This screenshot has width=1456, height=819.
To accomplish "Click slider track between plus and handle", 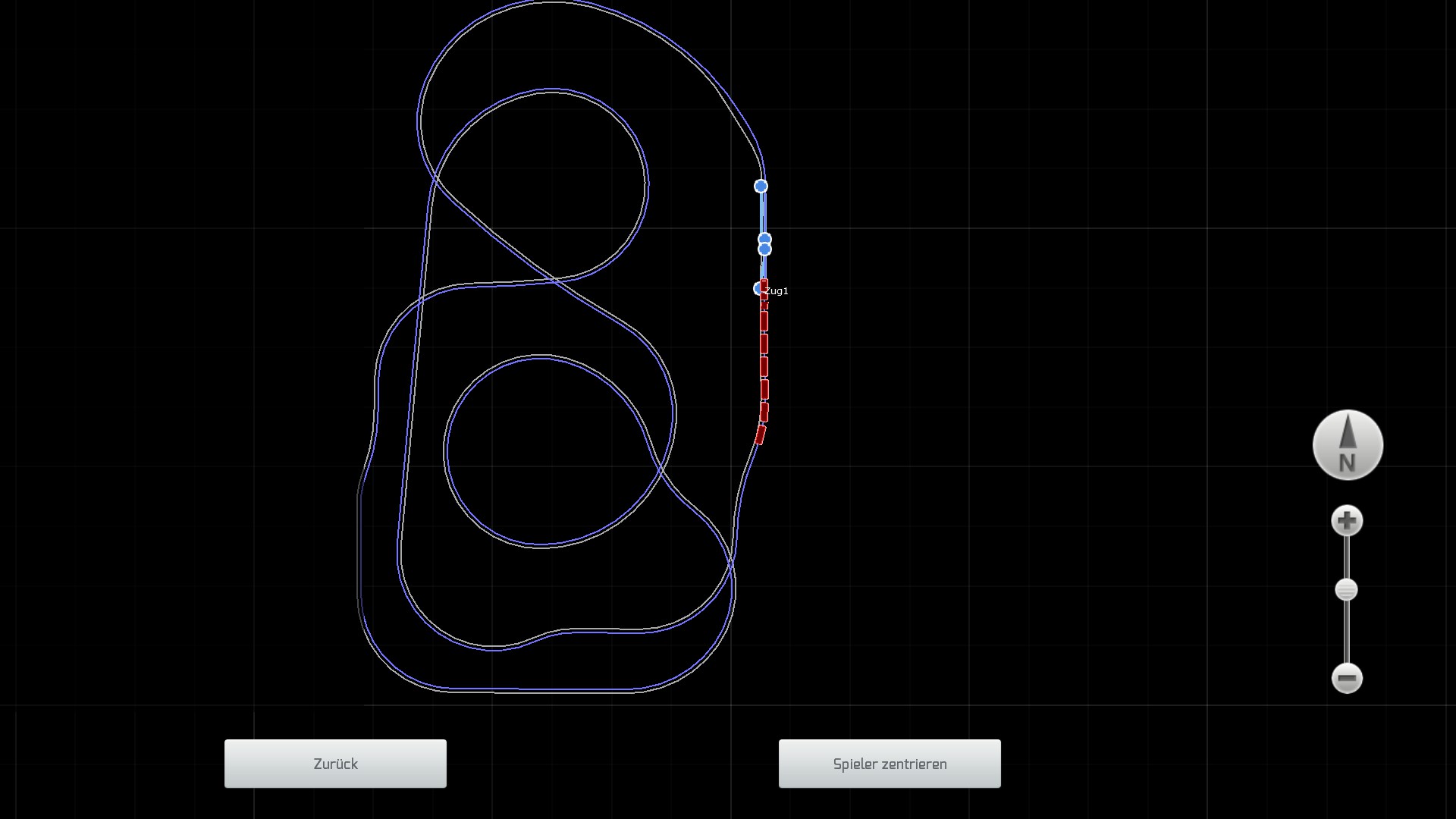I will pyautogui.click(x=1347, y=557).
